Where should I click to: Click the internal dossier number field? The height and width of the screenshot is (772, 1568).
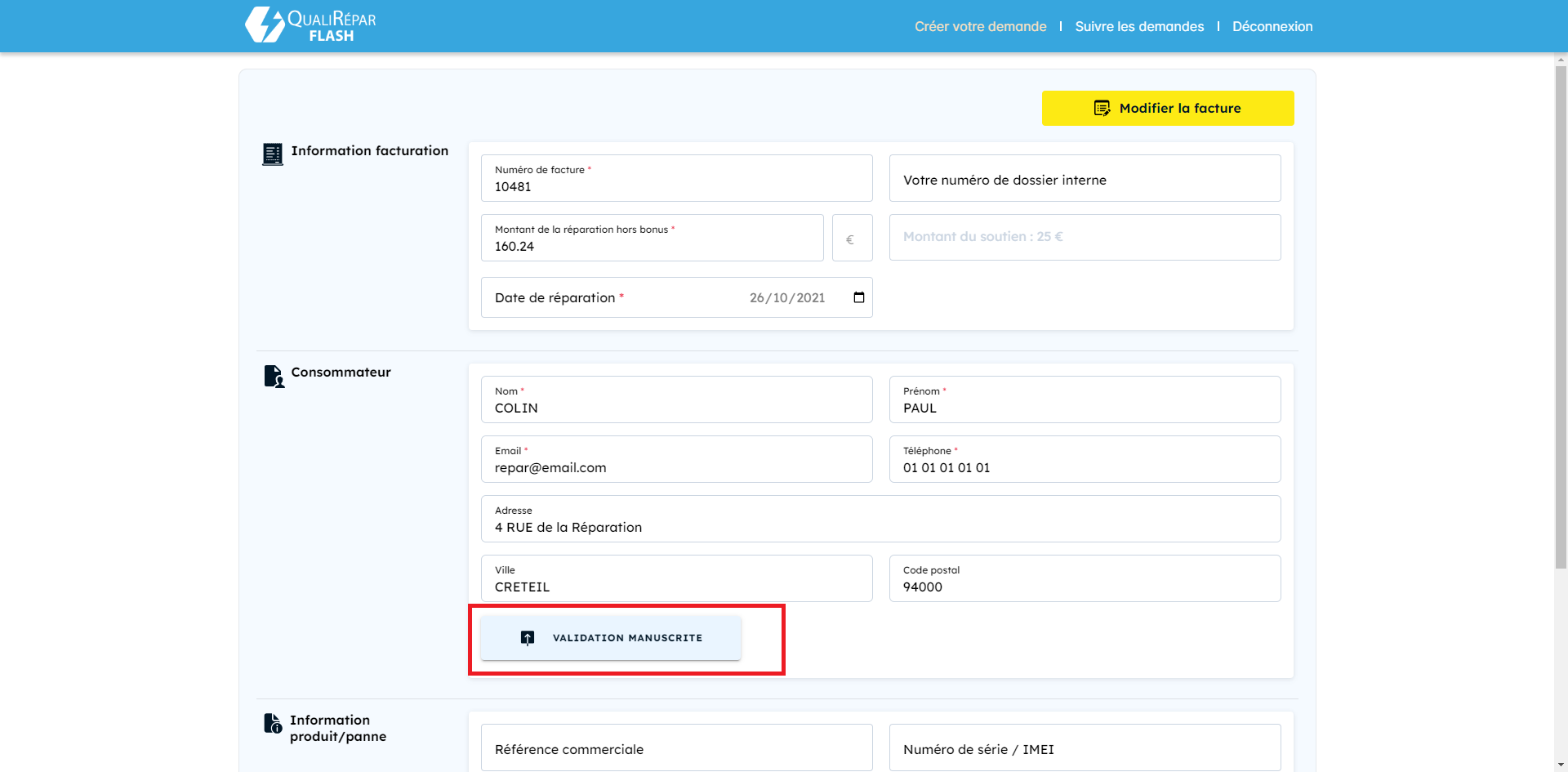click(x=1084, y=179)
